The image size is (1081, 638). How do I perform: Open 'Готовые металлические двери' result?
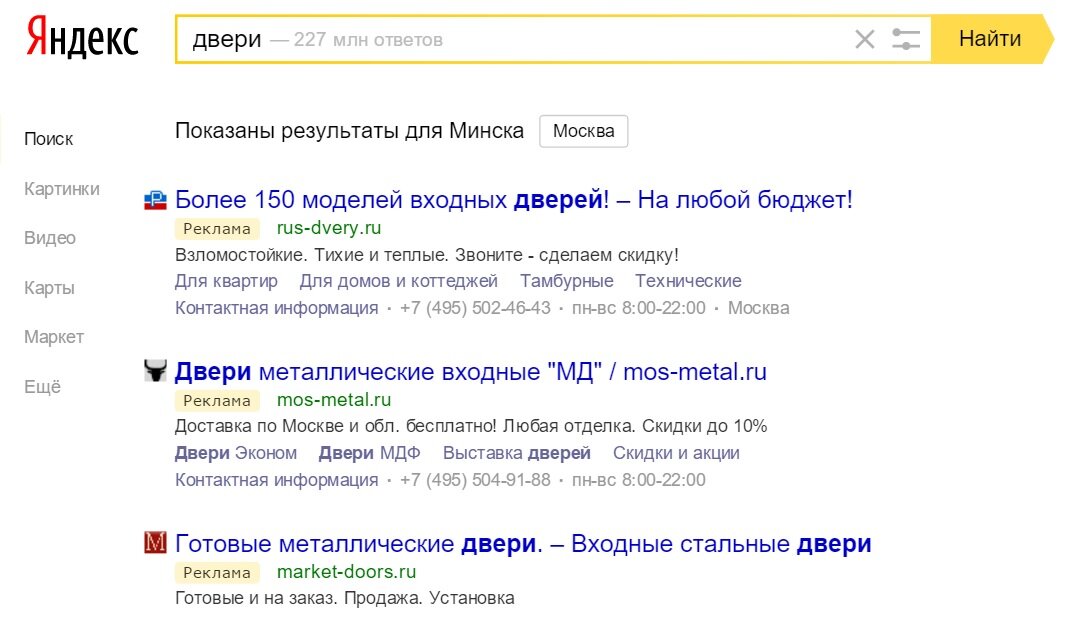click(522, 544)
